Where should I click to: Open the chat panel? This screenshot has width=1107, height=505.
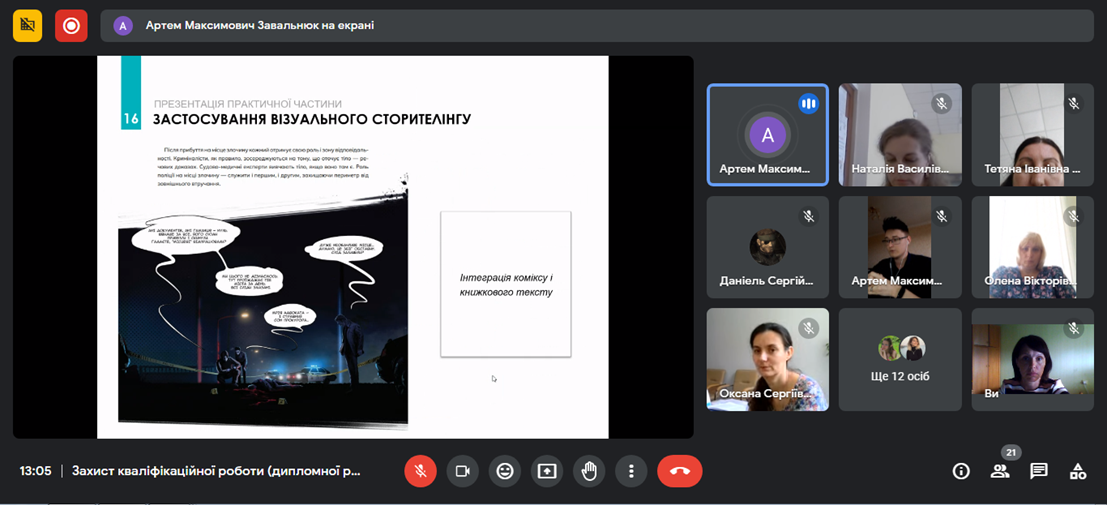coord(1038,471)
